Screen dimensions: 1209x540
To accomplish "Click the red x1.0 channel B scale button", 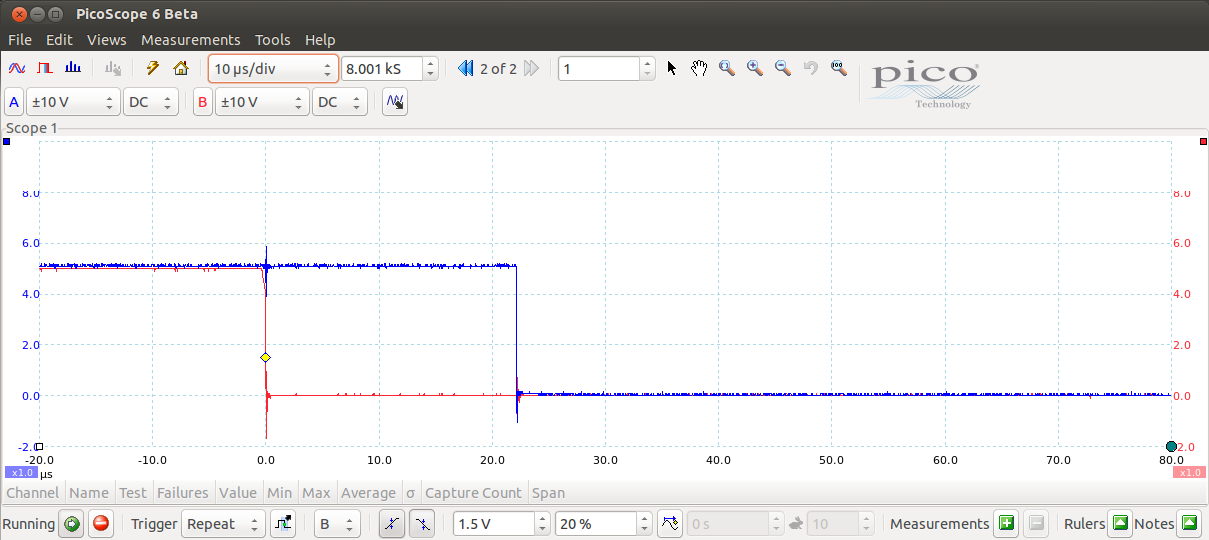I will coord(1189,473).
